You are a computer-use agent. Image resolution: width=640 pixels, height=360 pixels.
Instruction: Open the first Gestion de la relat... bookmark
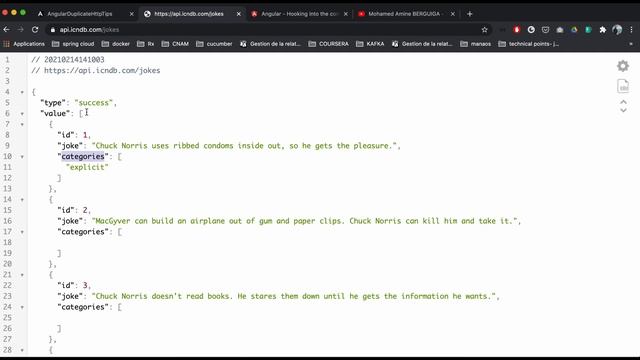pos(270,44)
